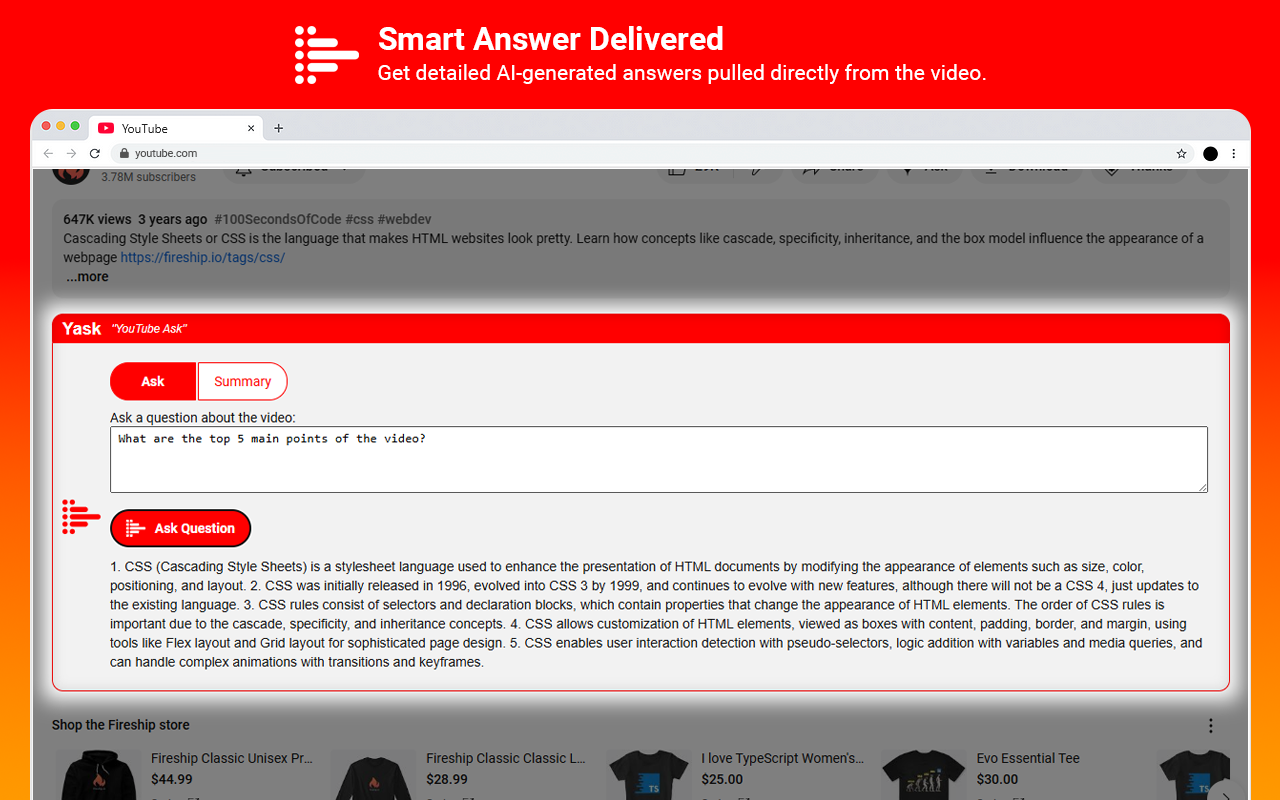Open the Fireship Classic Unisex hoodie thumbnail
This screenshot has width=1280, height=800.
click(98, 775)
